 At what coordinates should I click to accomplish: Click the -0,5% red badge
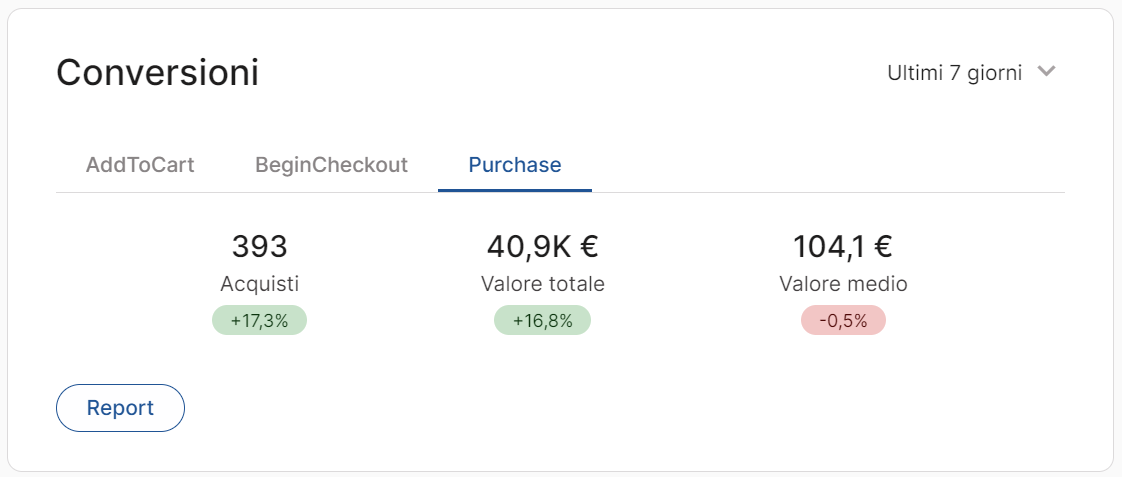(x=843, y=321)
